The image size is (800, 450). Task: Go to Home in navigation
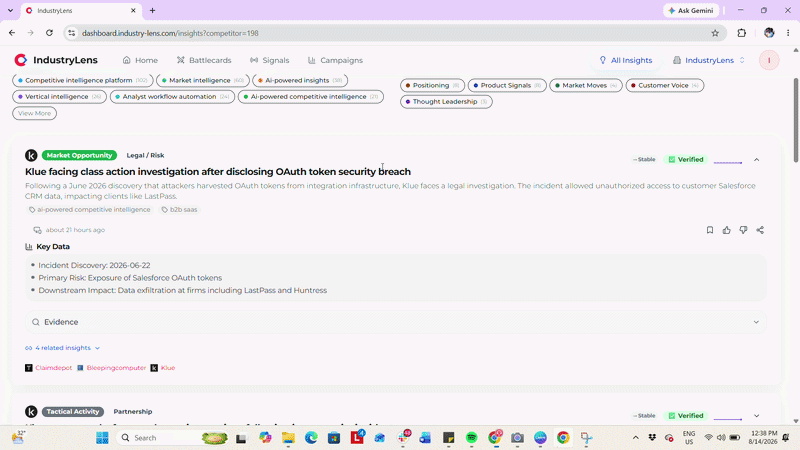click(x=140, y=60)
